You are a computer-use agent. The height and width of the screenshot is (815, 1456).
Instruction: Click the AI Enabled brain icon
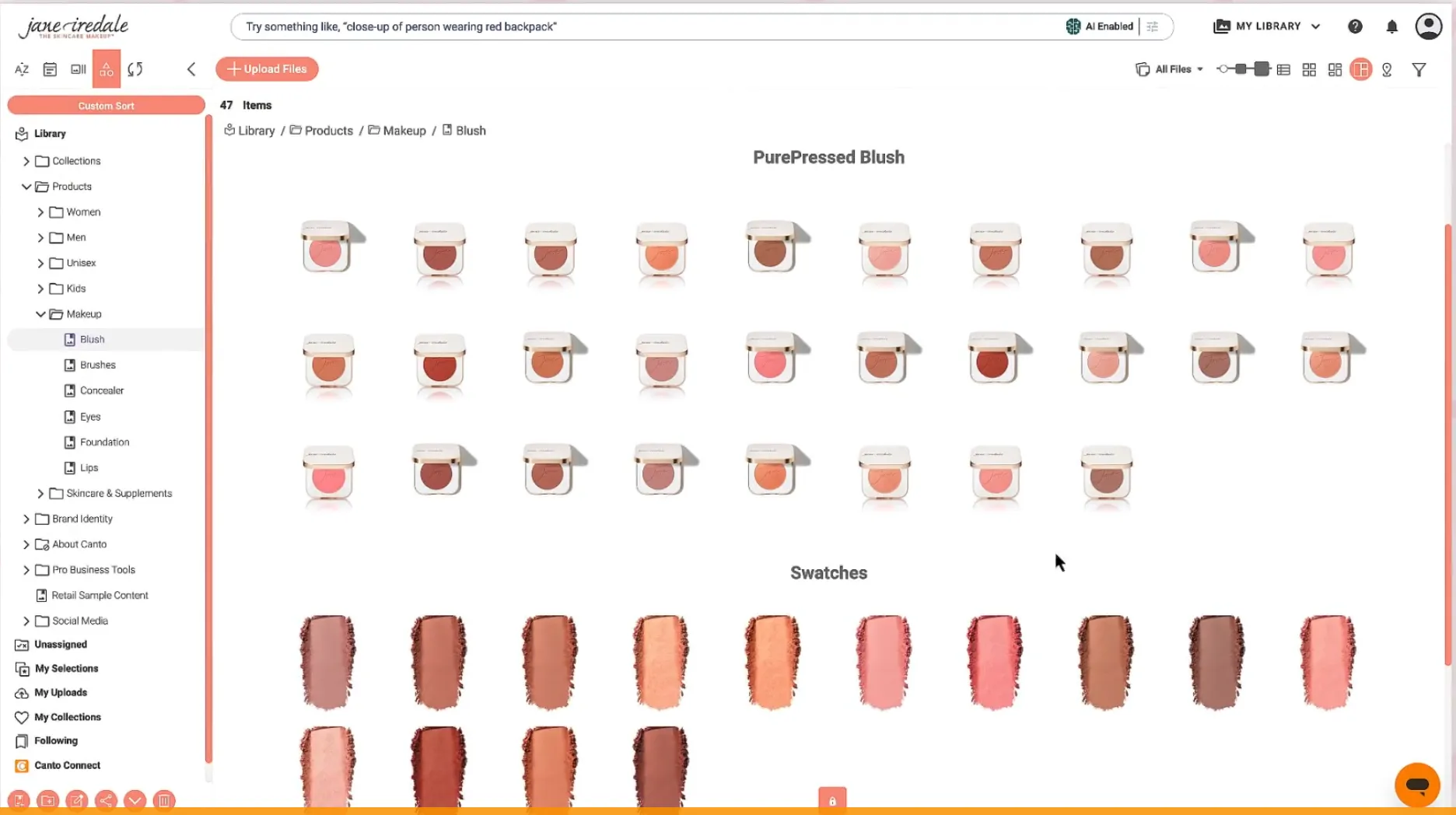click(1073, 26)
